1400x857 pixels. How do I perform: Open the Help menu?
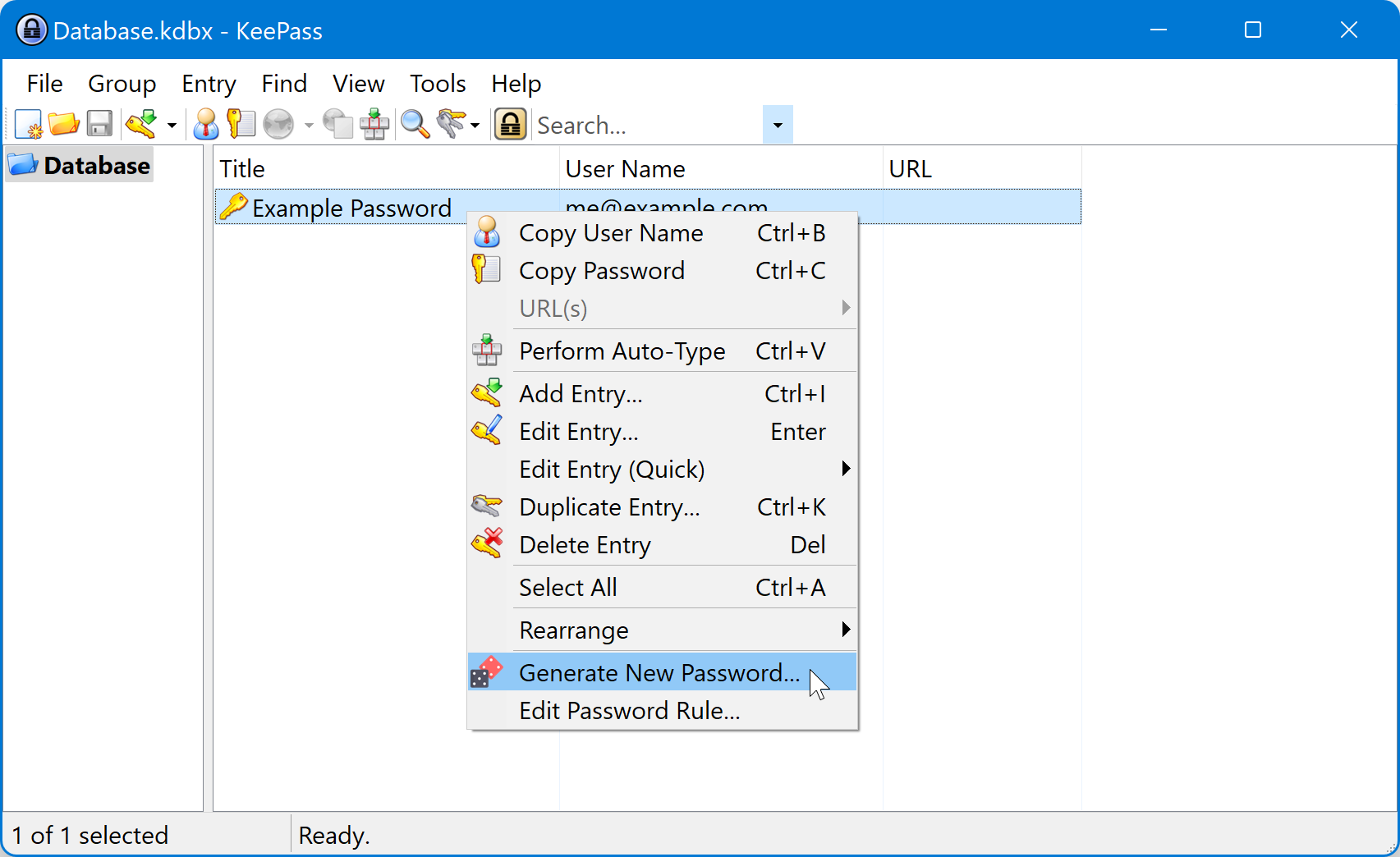(516, 84)
